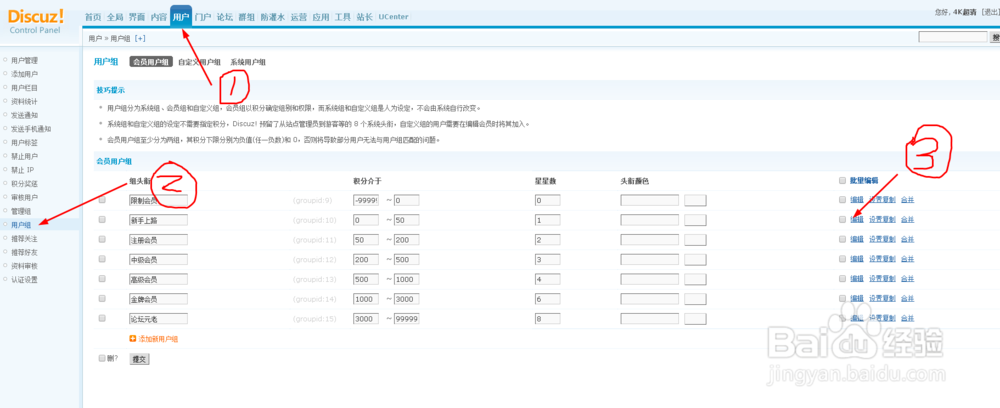Open 用户管理 in the sidebar
Screen dimensions: 1000x408
pos(25,61)
